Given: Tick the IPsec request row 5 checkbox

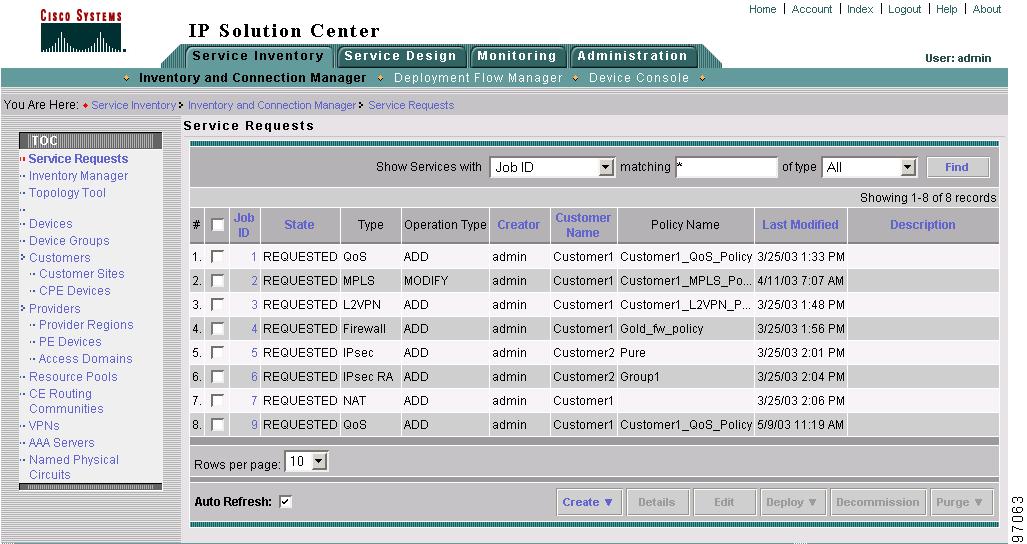Looking at the screenshot, I should 217,353.
